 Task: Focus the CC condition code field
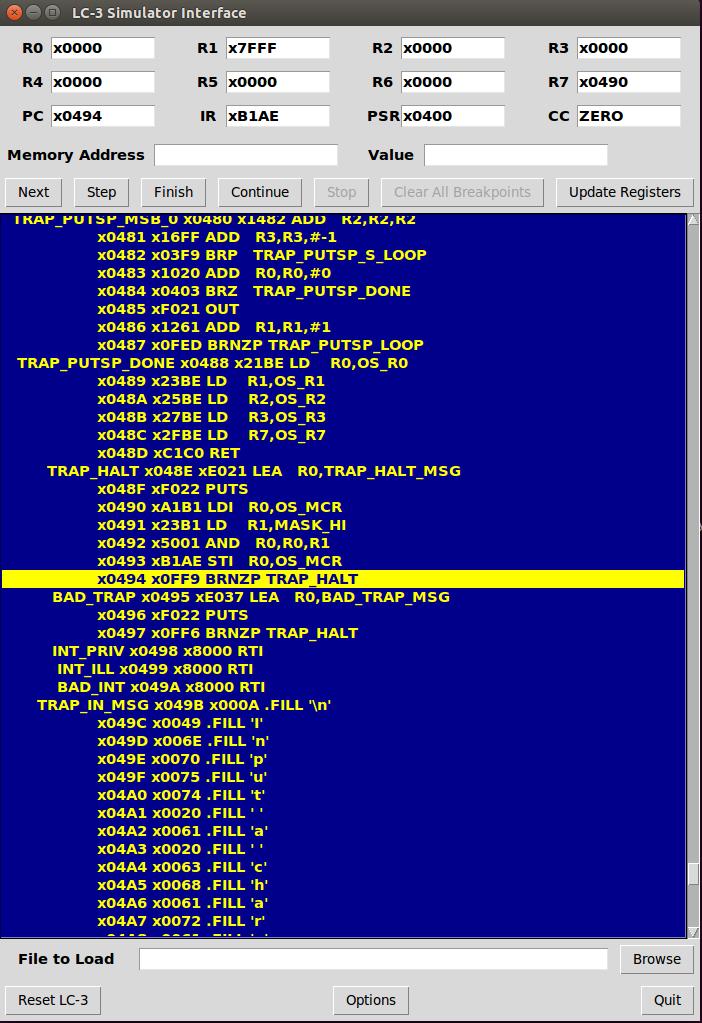628,116
